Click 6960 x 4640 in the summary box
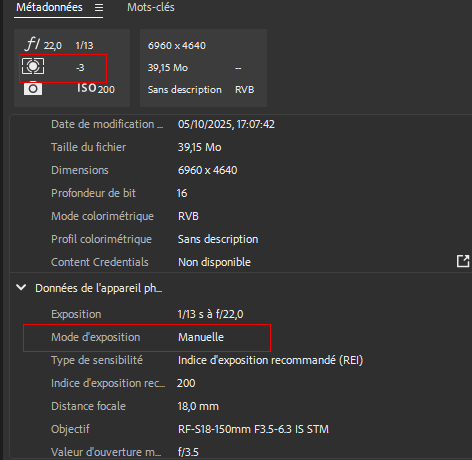 [177, 45]
